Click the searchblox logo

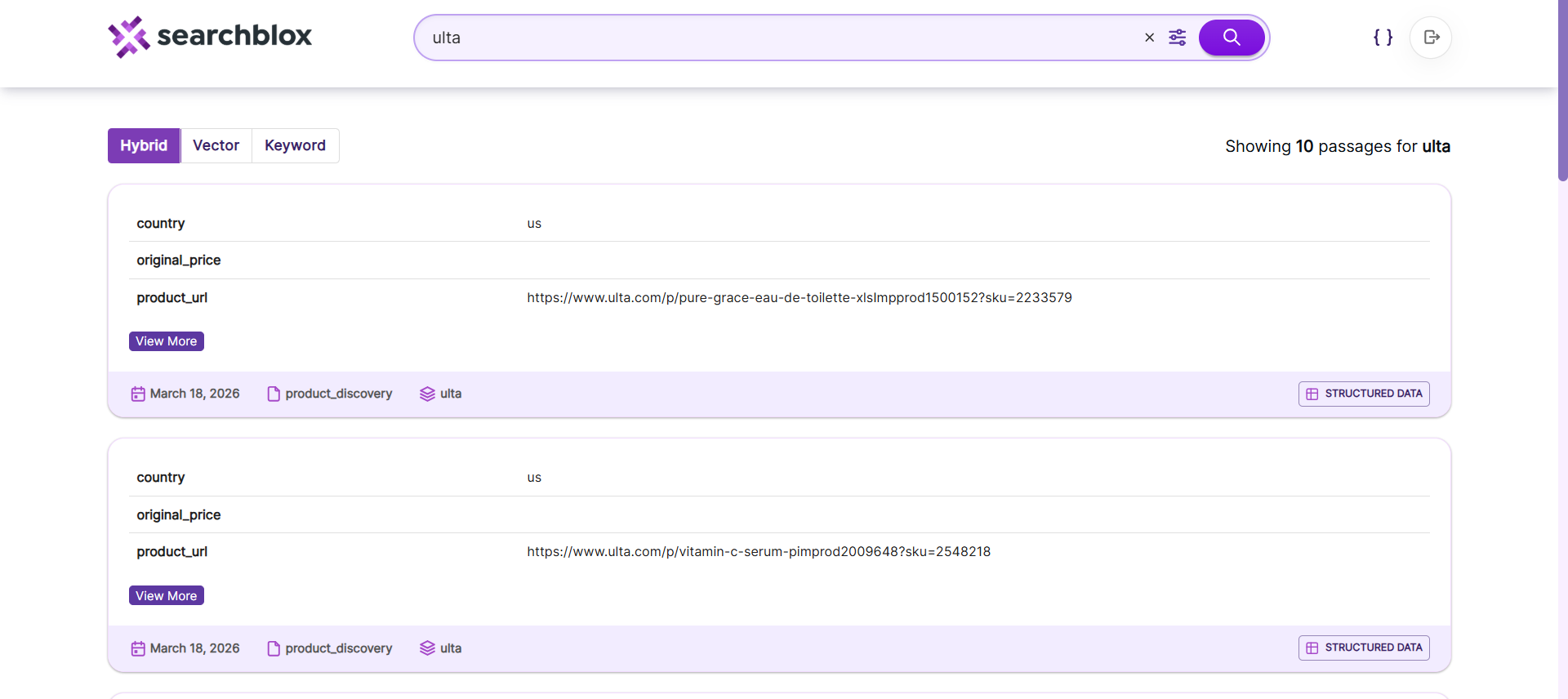pos(210,37)
